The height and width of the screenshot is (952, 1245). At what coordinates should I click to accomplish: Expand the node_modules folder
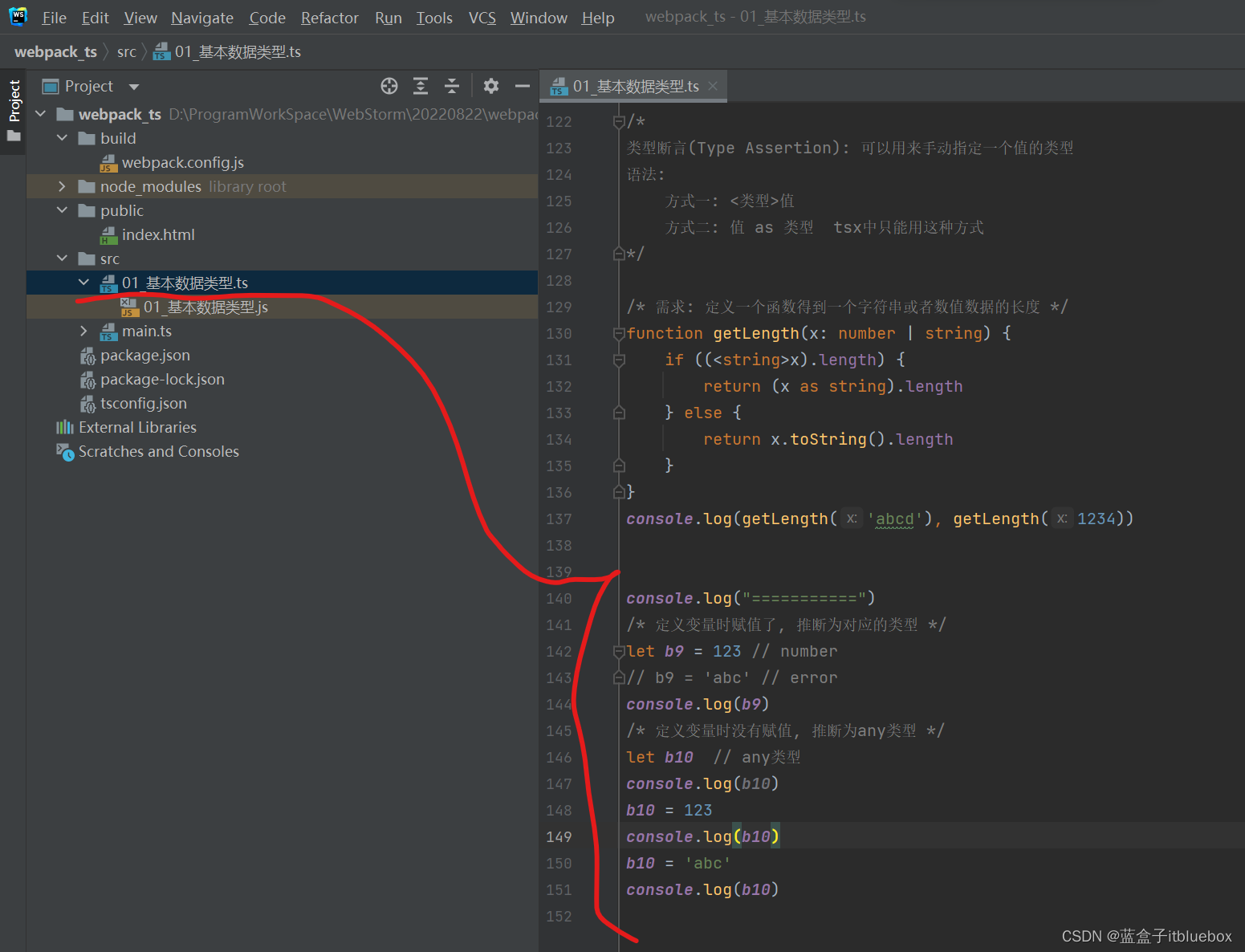coord(63,186)
